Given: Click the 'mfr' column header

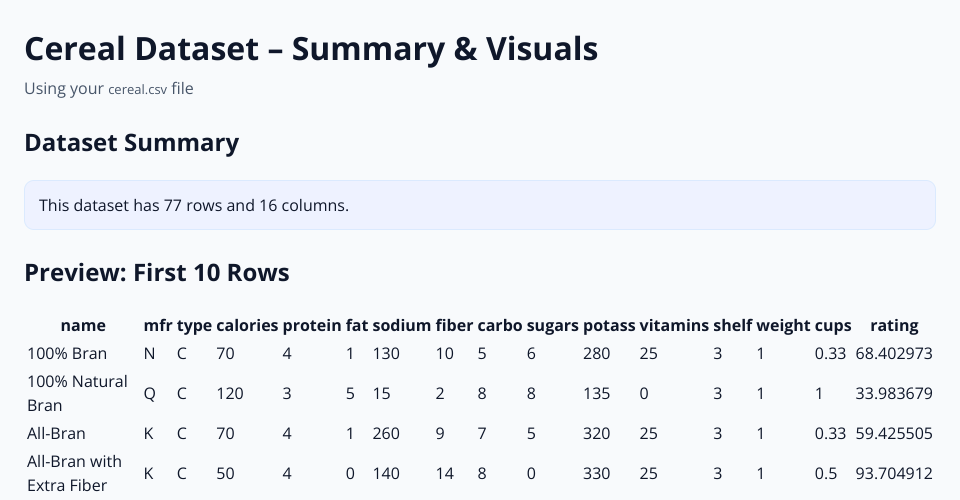Looking at the screenshot, I should click(158, 325).
